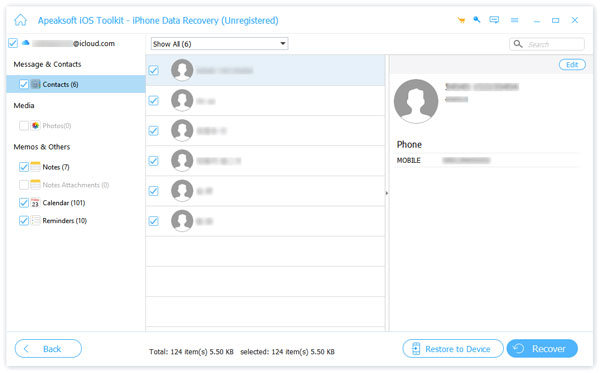
Task: Click the fourth contact's avatar
Action: point(182,161)
